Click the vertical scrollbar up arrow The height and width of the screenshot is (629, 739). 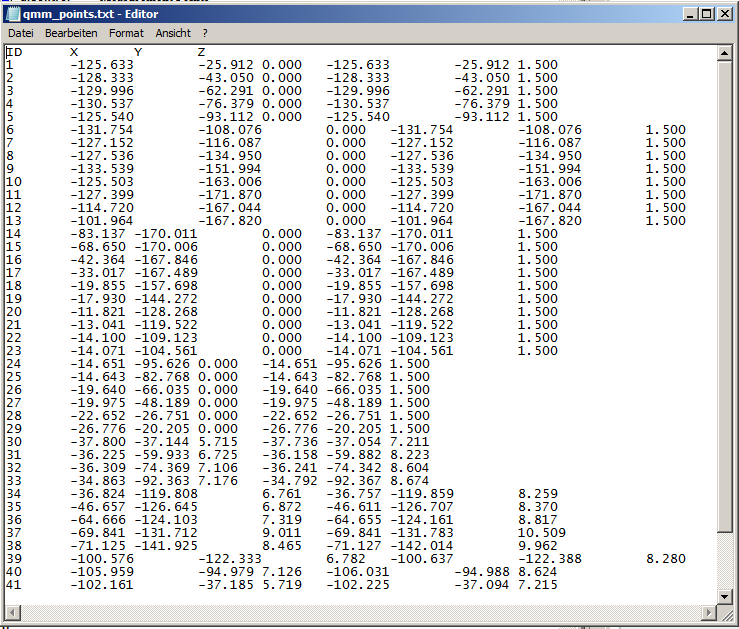pos(725,52)
